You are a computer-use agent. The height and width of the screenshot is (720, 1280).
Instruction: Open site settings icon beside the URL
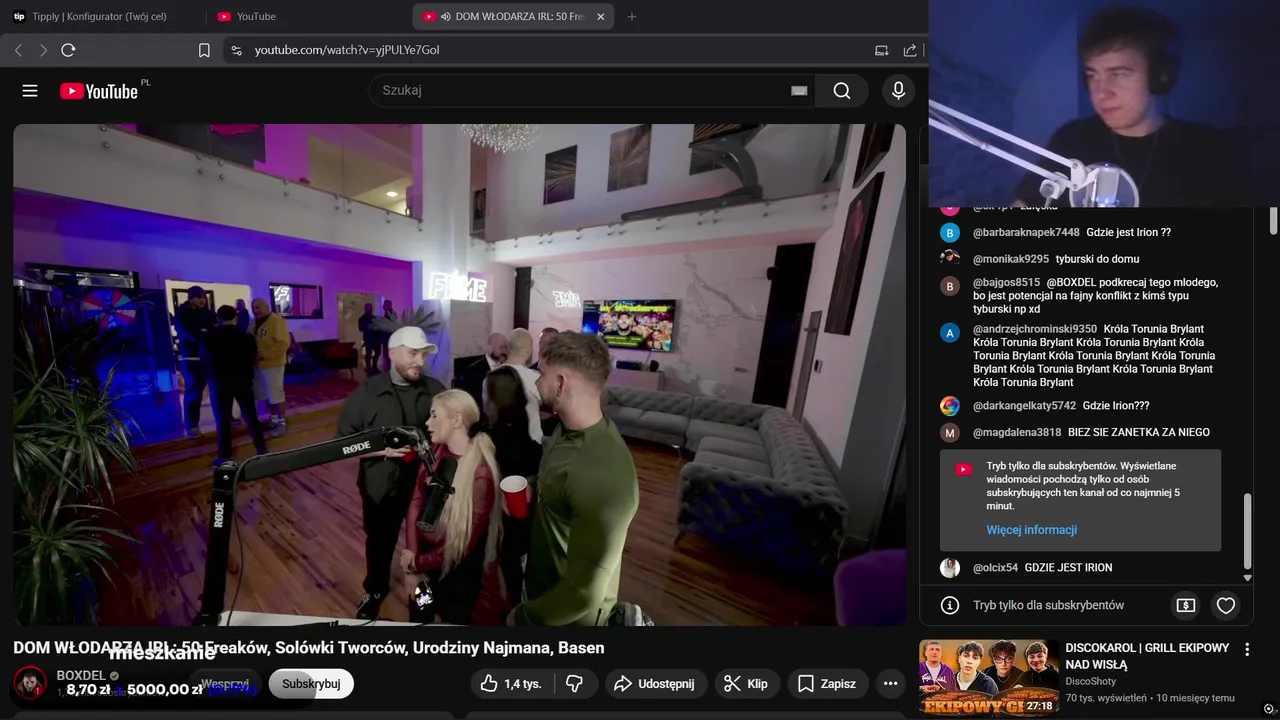[236, 50]
